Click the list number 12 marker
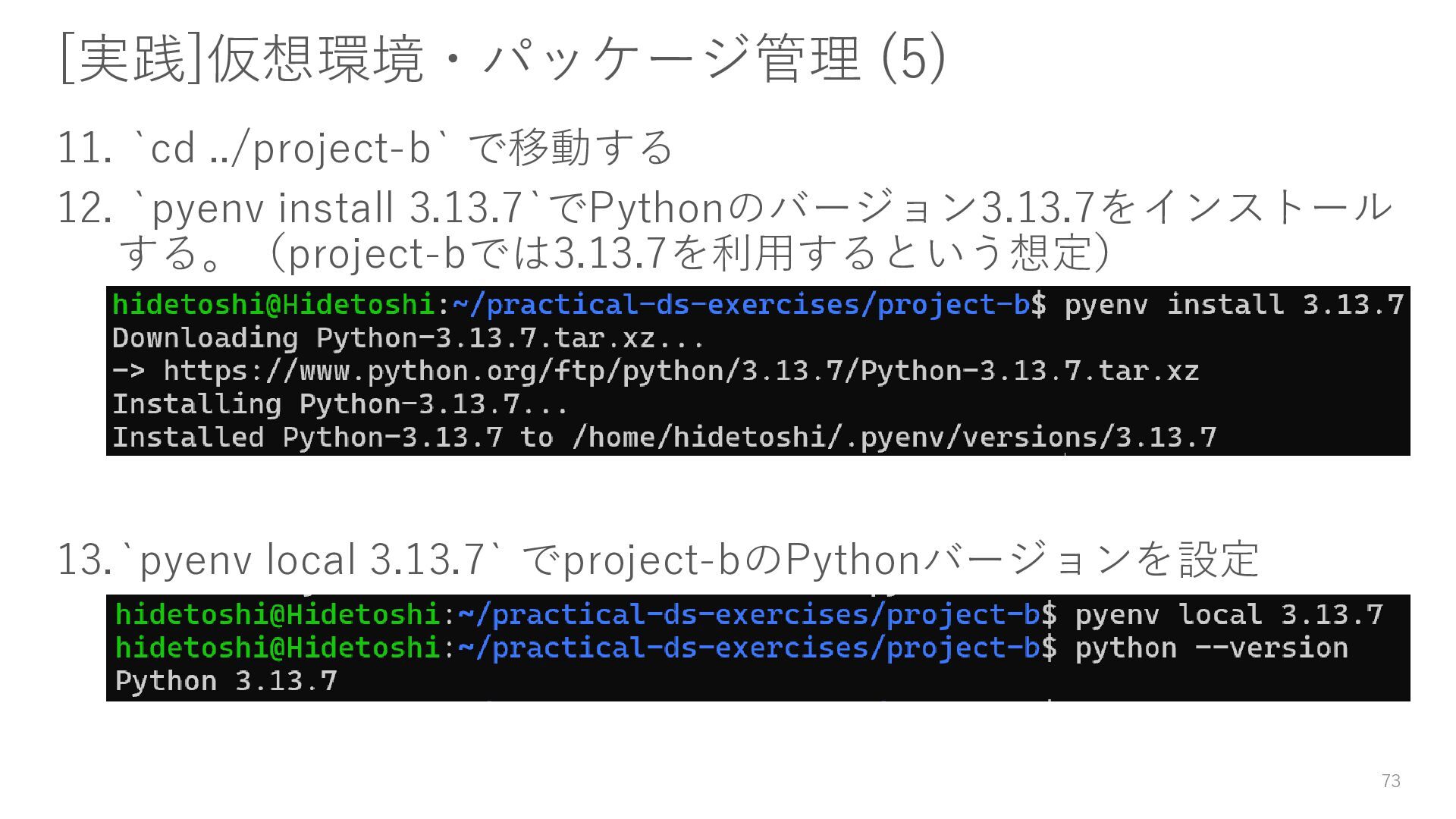 coord(85,208)
